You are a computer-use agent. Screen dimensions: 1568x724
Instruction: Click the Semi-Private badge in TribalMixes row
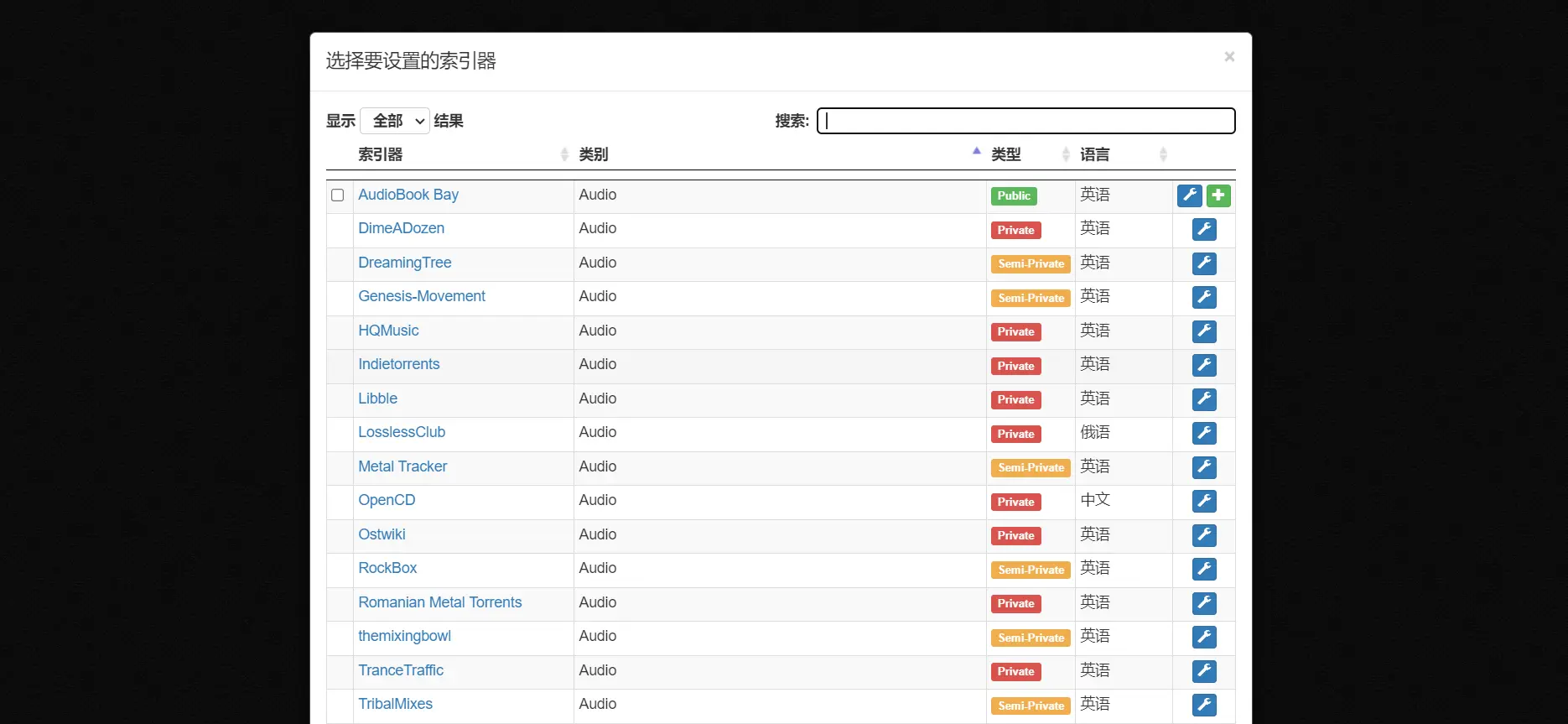[x=1031, y=706]
